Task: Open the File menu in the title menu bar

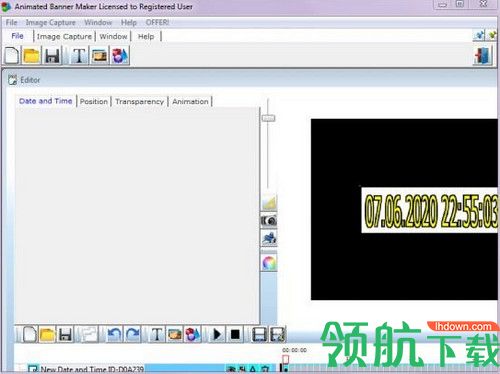Action: (x=11, y=22)
